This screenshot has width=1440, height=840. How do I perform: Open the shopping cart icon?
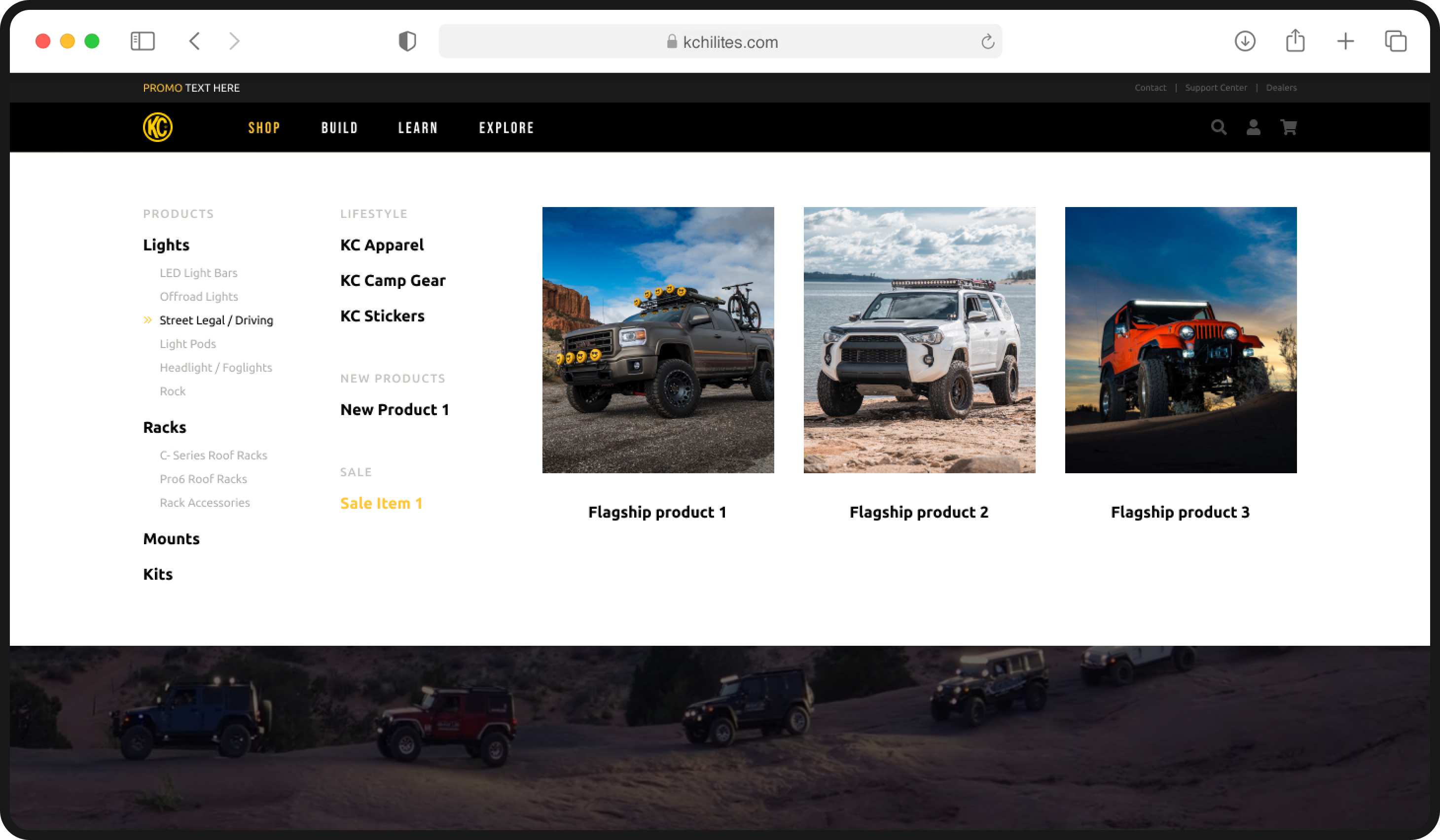[1288, 127]
